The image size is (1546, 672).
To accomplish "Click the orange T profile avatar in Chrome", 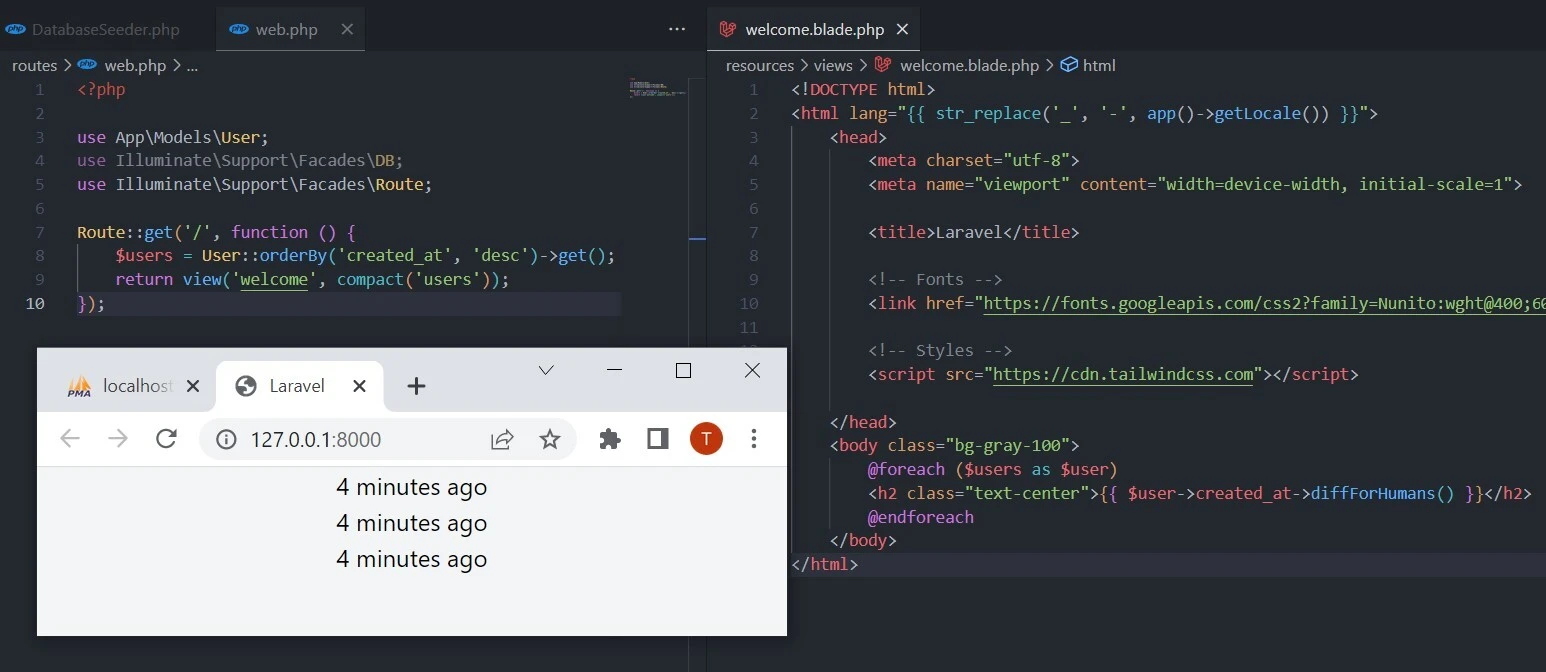I will [x=706, y=439].
